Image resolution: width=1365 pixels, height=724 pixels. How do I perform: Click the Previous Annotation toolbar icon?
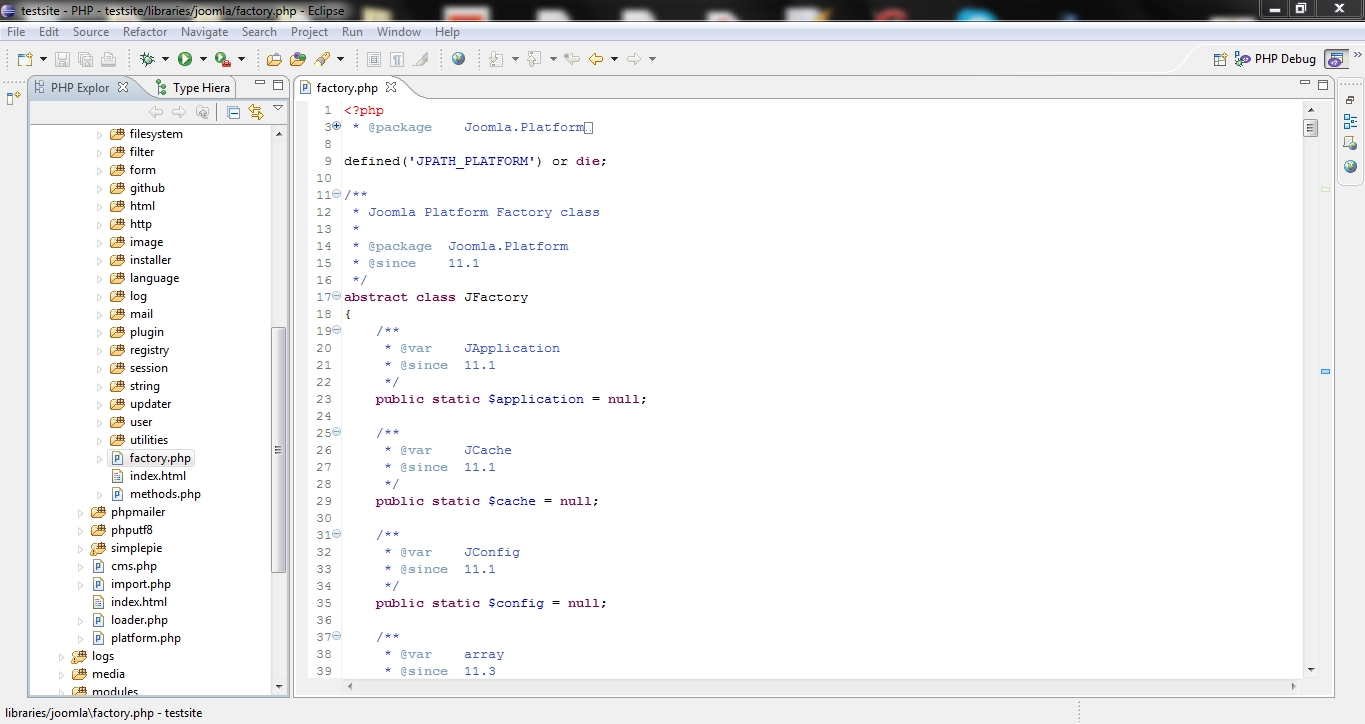535,59
